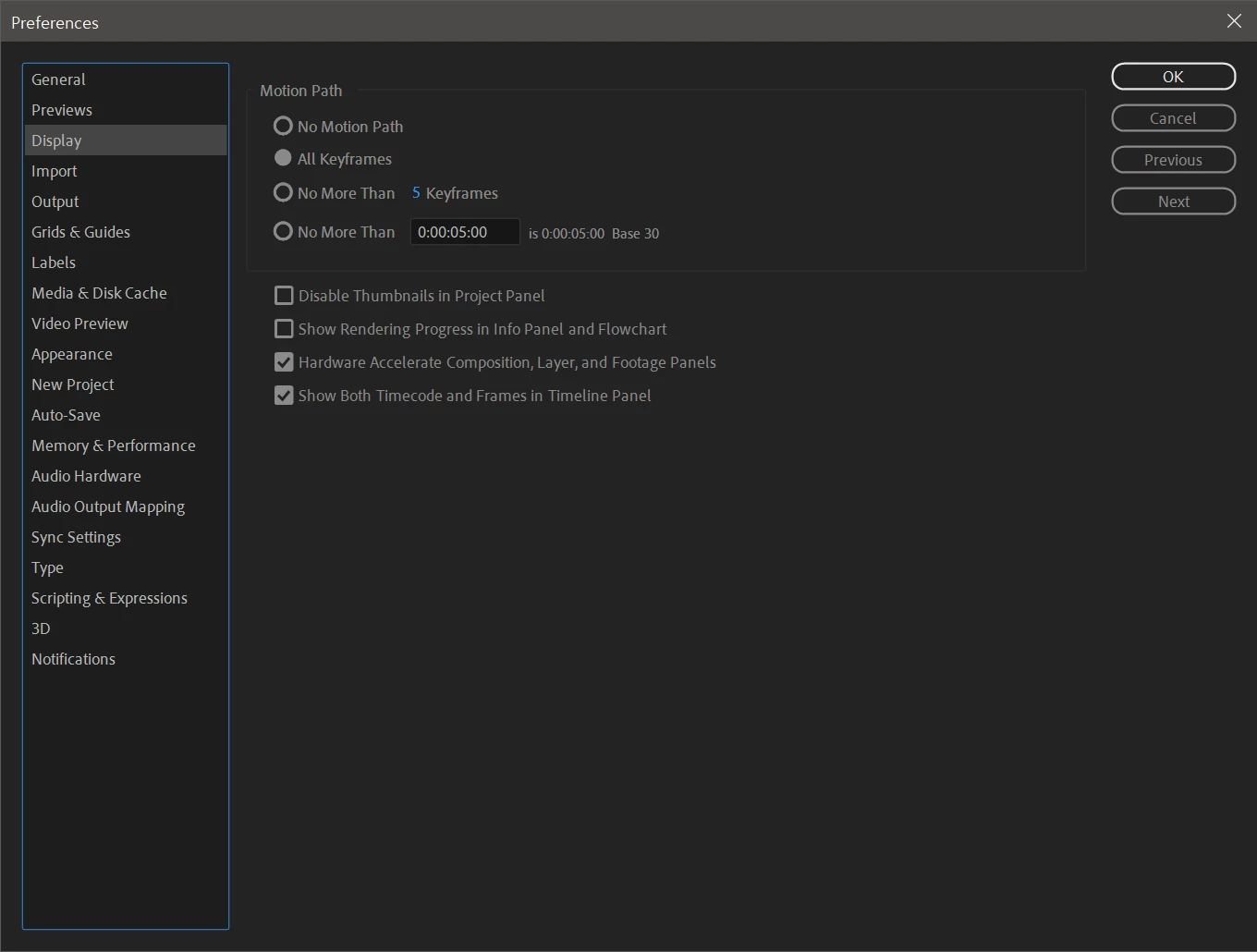The height and width of the screenshot is (952, 1257).
Task: Open Labels preferences
Action: [x=125, y=262]
